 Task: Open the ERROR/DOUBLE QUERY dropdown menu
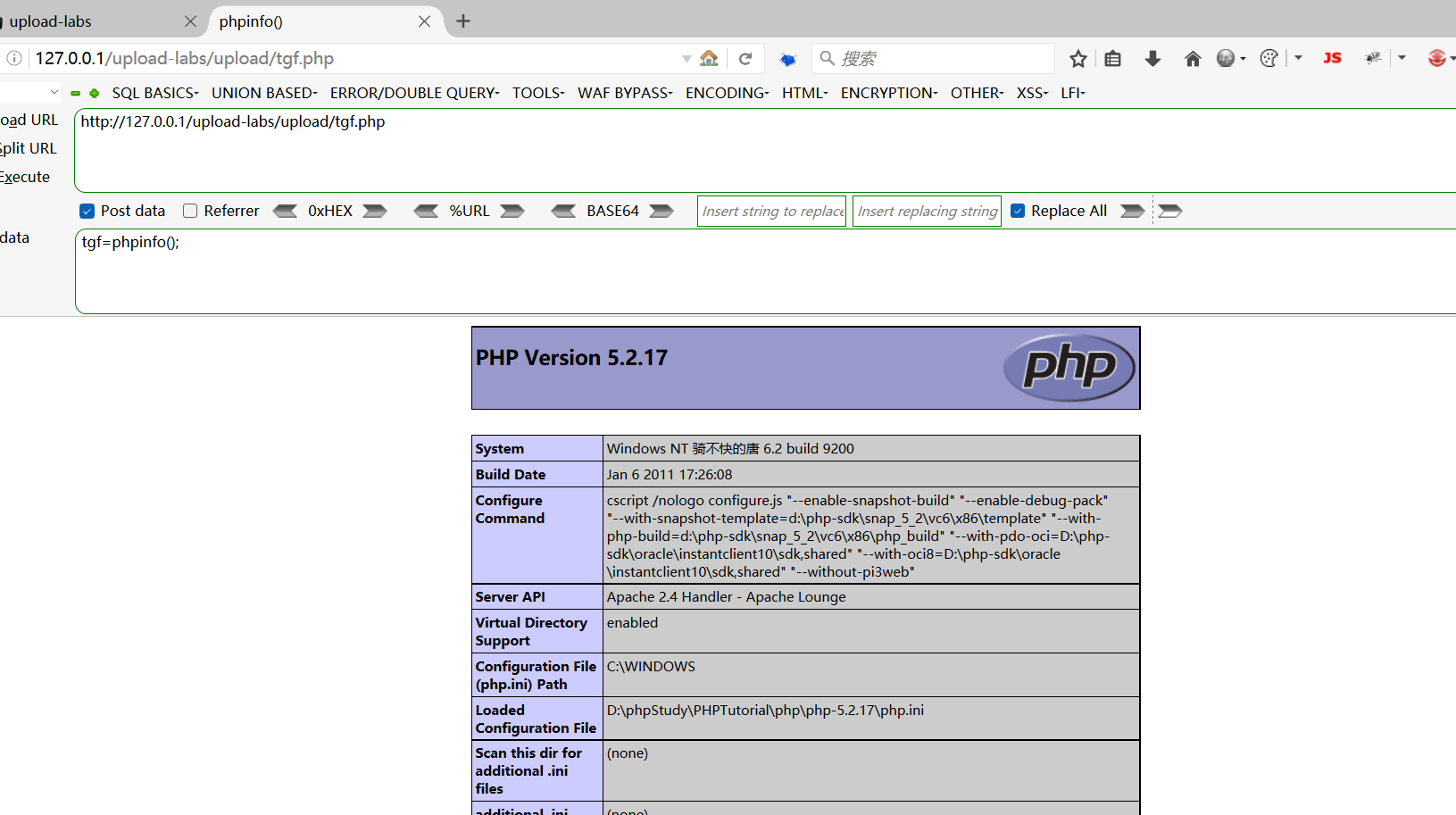pos(414,93)
